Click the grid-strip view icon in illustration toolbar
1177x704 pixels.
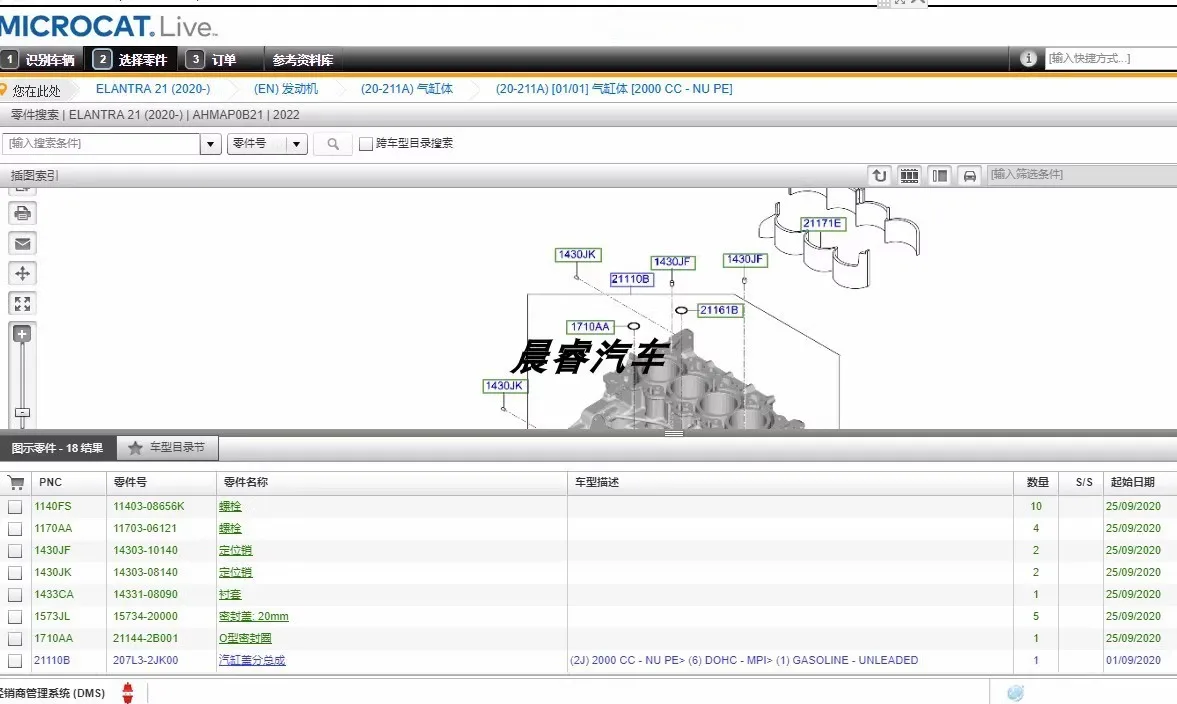[909, 176]
